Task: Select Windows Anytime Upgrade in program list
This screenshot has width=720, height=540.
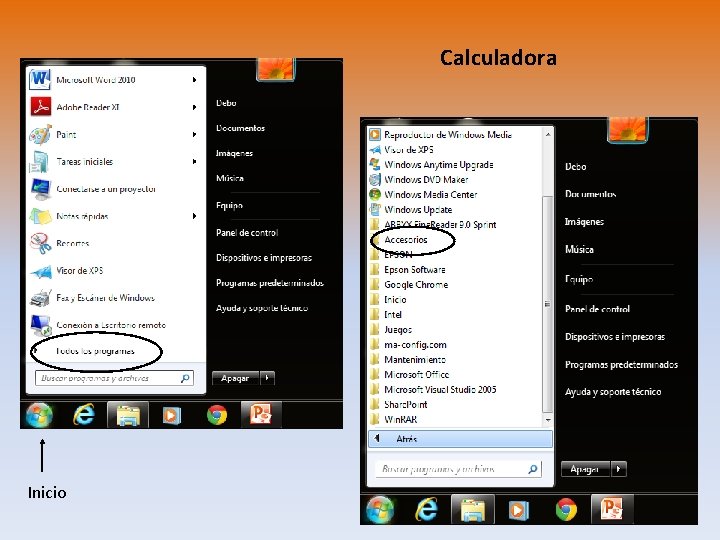Action: click(x=439, y=164)
